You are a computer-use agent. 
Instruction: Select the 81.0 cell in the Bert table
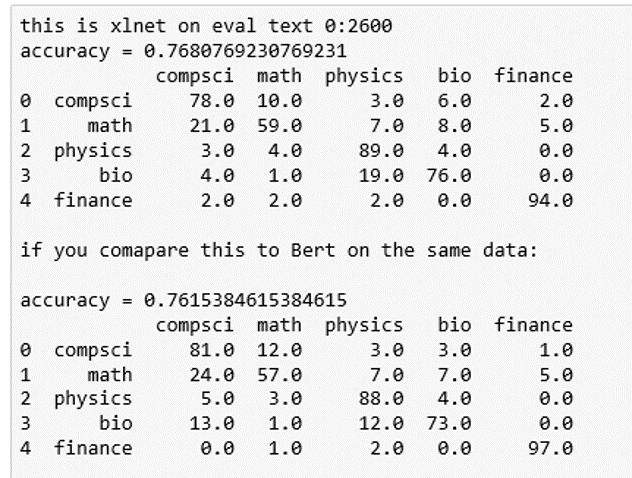(211, 350)
